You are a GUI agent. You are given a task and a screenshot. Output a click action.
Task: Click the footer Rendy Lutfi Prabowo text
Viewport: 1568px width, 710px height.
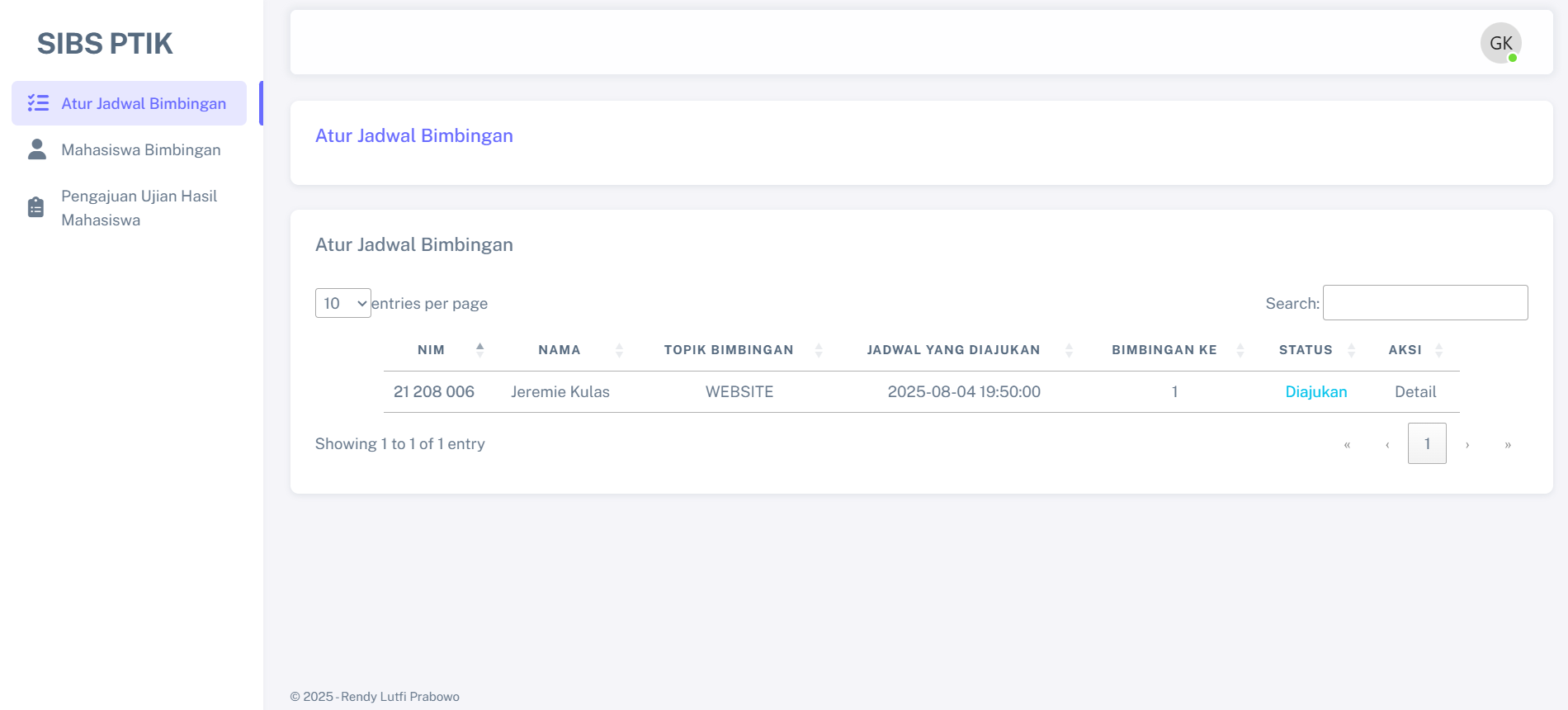coord(400,697)
